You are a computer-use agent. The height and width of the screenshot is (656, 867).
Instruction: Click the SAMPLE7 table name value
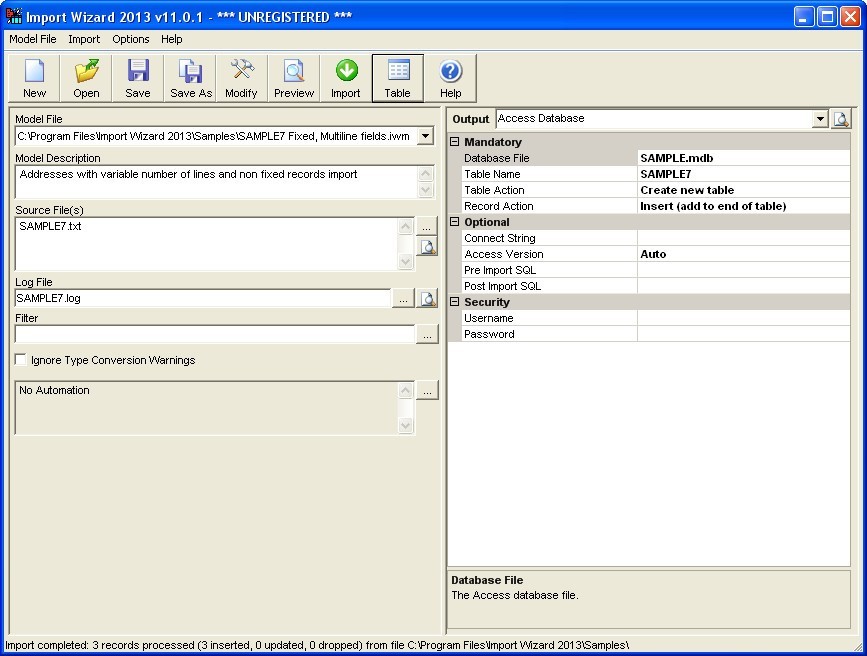click(744, 174)
